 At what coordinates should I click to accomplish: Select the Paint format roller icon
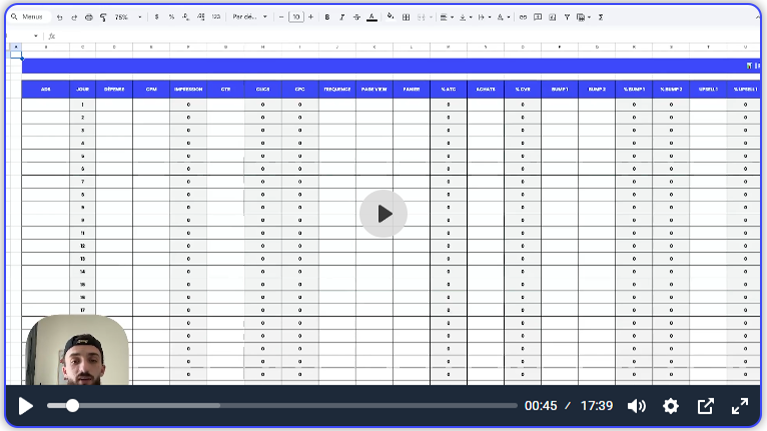coord(103,17)
